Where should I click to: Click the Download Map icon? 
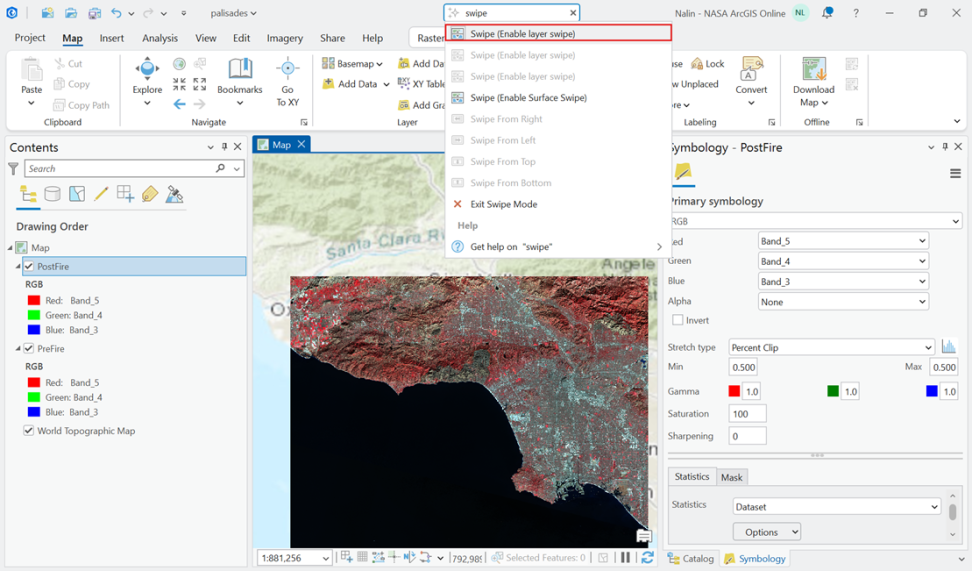click(814, 68)
